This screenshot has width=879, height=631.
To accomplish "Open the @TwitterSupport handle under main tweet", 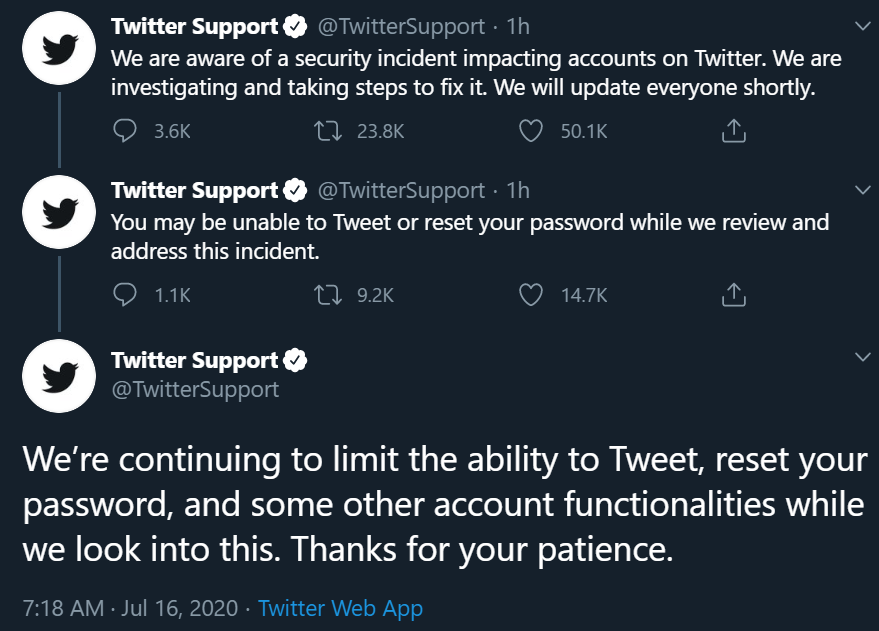I will click(194, 389).
